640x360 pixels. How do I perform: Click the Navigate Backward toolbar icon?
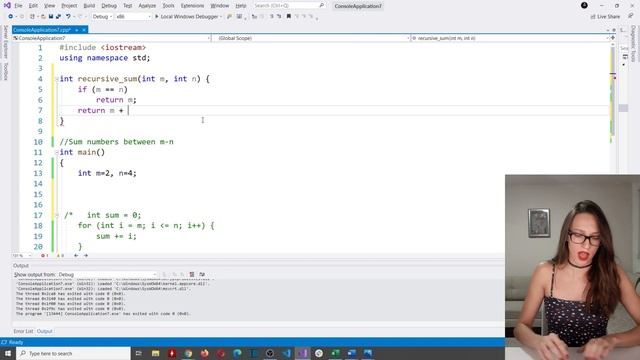[11, 17]
